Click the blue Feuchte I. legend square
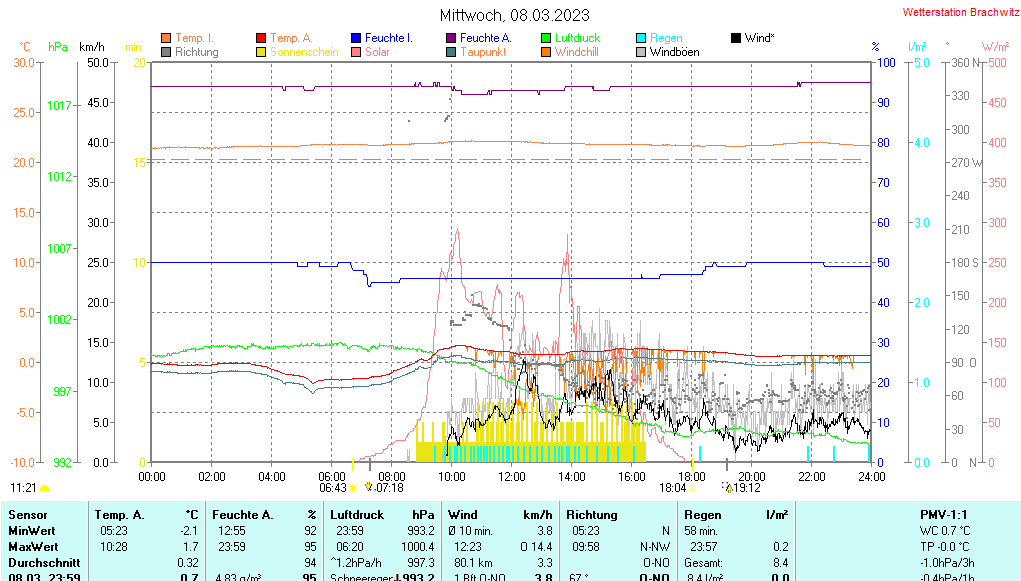Viewport: 1021px width, 581px height. pyautogui.click(x=356, y=38)
